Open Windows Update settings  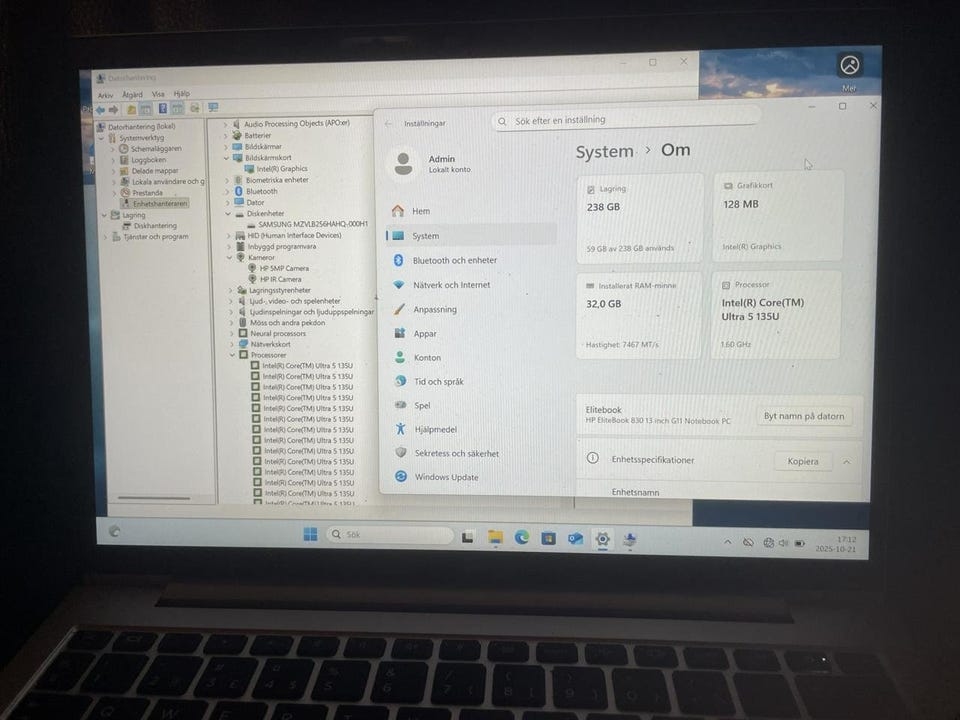click(x=446, y=477)
